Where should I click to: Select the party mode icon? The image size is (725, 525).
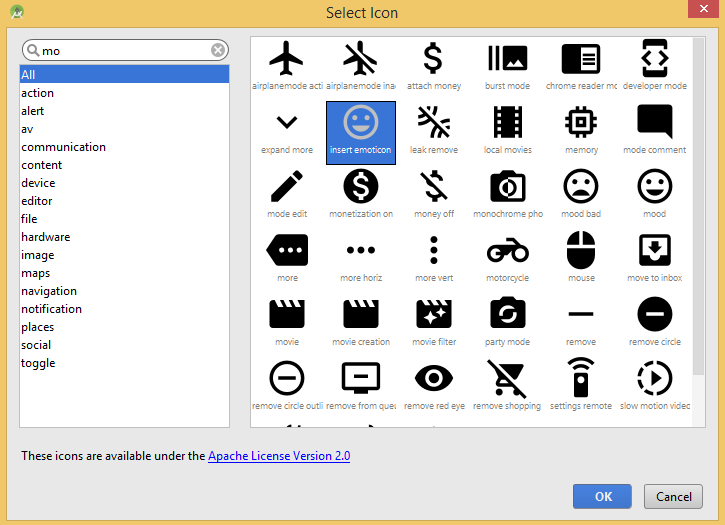508,313
